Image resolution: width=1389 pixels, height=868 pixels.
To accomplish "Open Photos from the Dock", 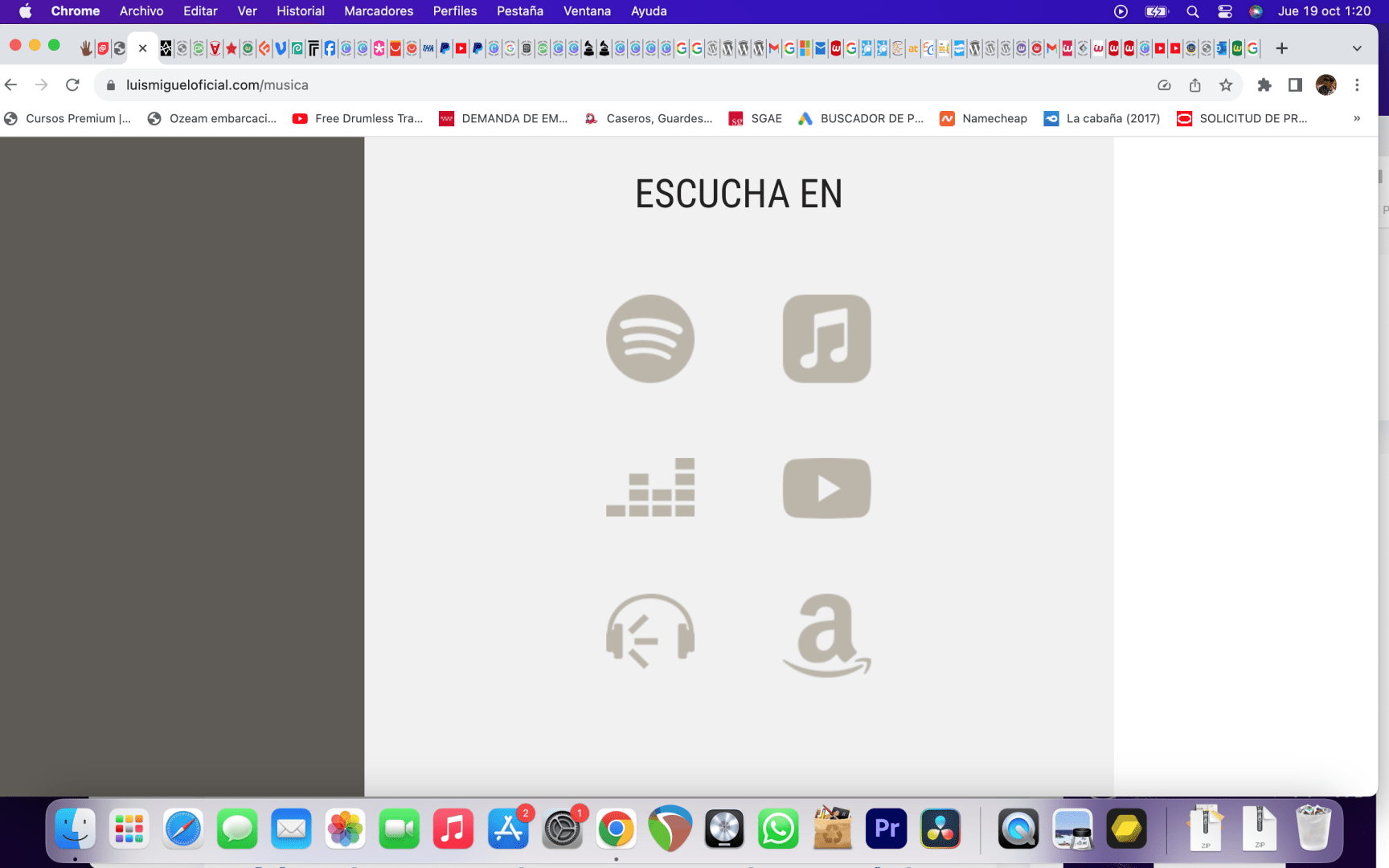I will (x=345, y=829).
